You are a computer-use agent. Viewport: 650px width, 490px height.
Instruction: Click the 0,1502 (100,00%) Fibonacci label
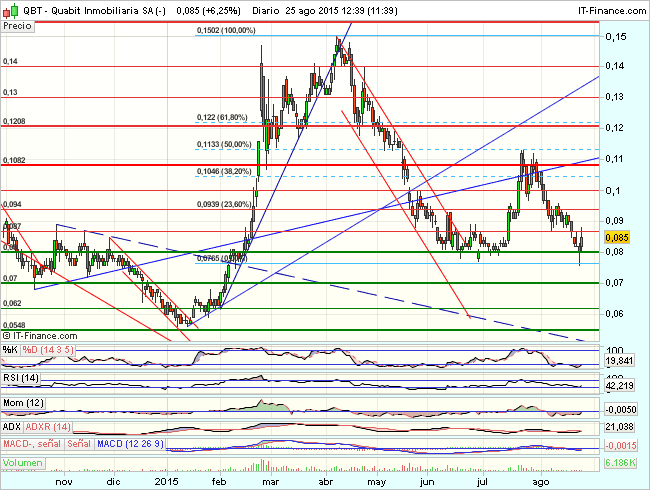tap(226, 30)
